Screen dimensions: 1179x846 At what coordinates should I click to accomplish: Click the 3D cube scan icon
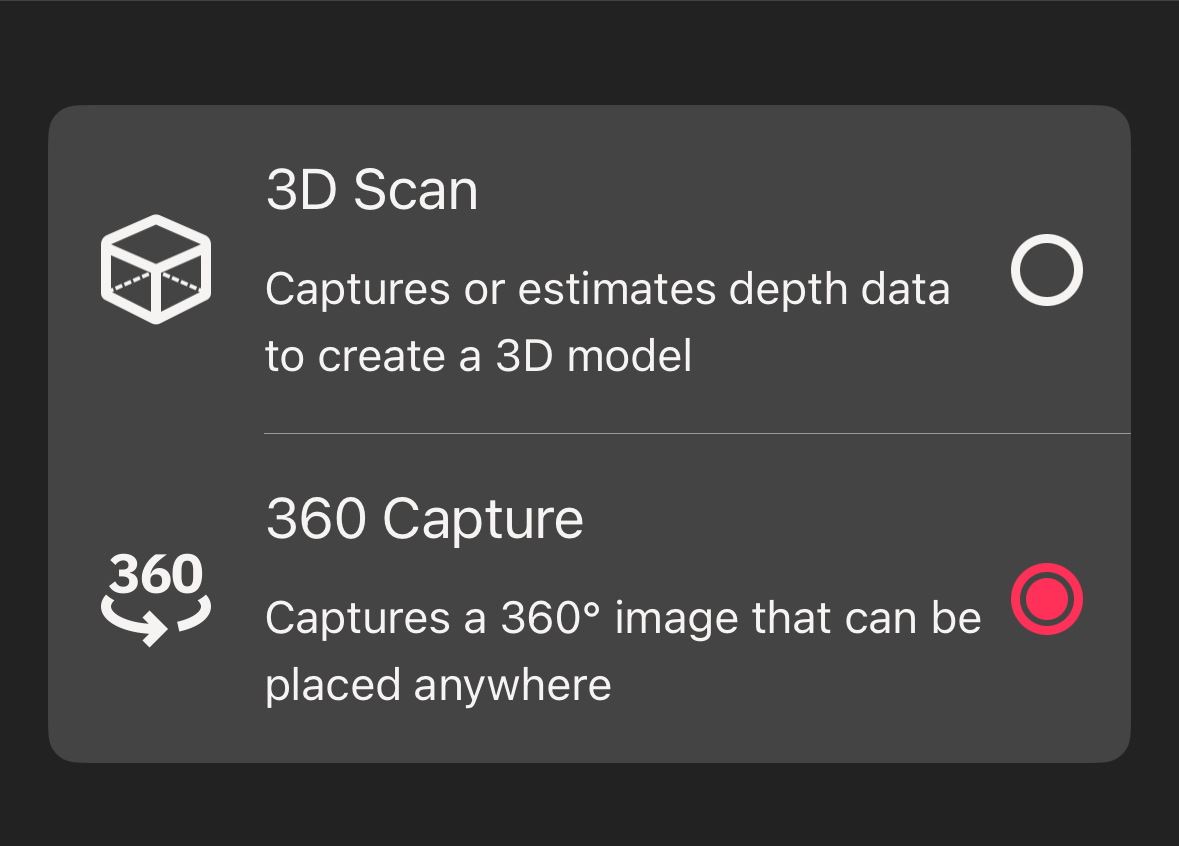click(x=156, y=269)
